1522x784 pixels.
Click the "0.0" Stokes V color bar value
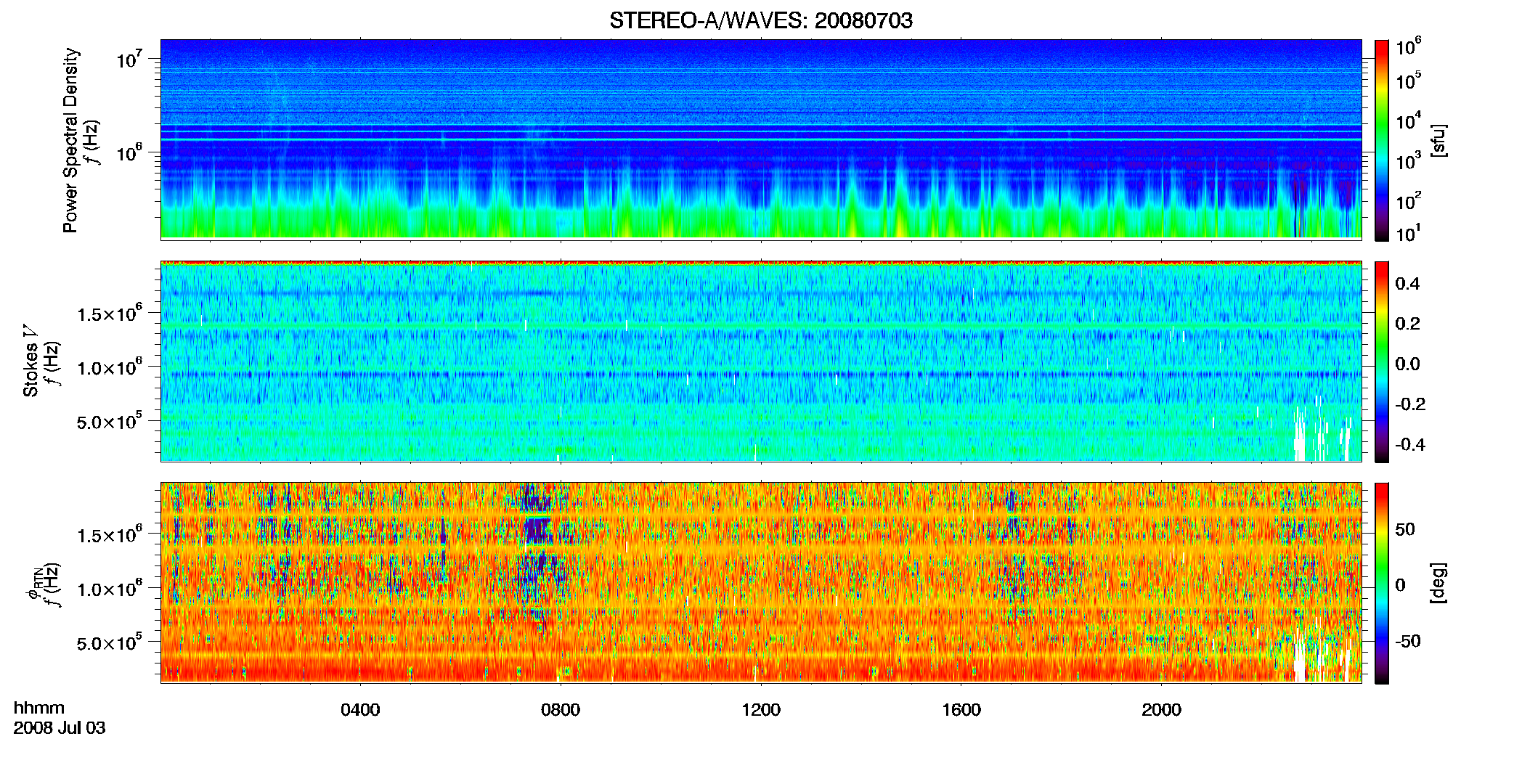tap(1407, 364)
